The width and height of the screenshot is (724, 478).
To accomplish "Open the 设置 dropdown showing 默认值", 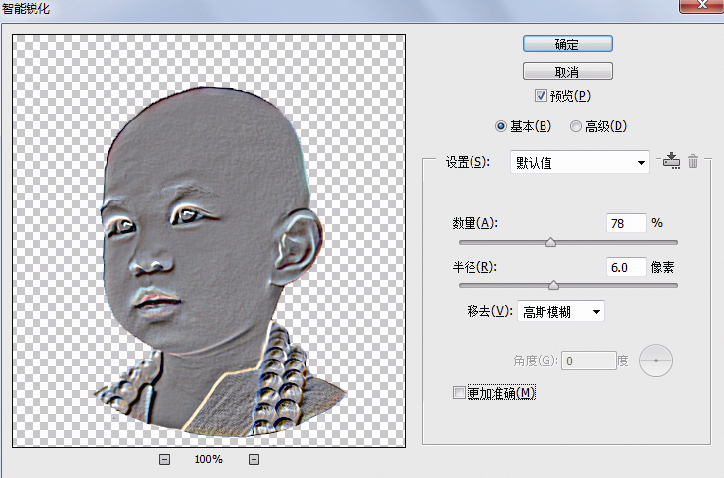I will click(x=579, y=162).
